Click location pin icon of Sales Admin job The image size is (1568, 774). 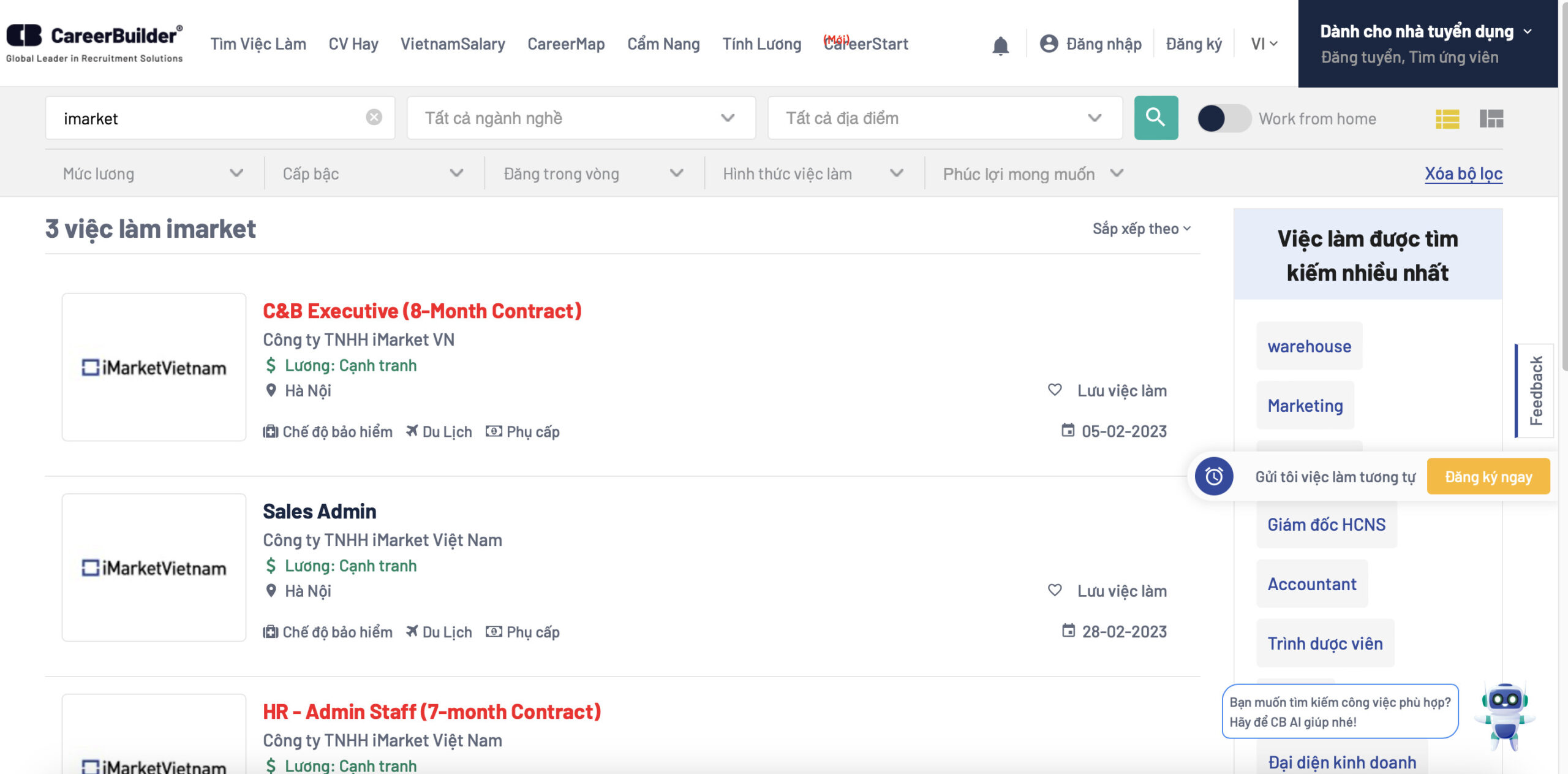pyautogui.click(x=271, y=591)
